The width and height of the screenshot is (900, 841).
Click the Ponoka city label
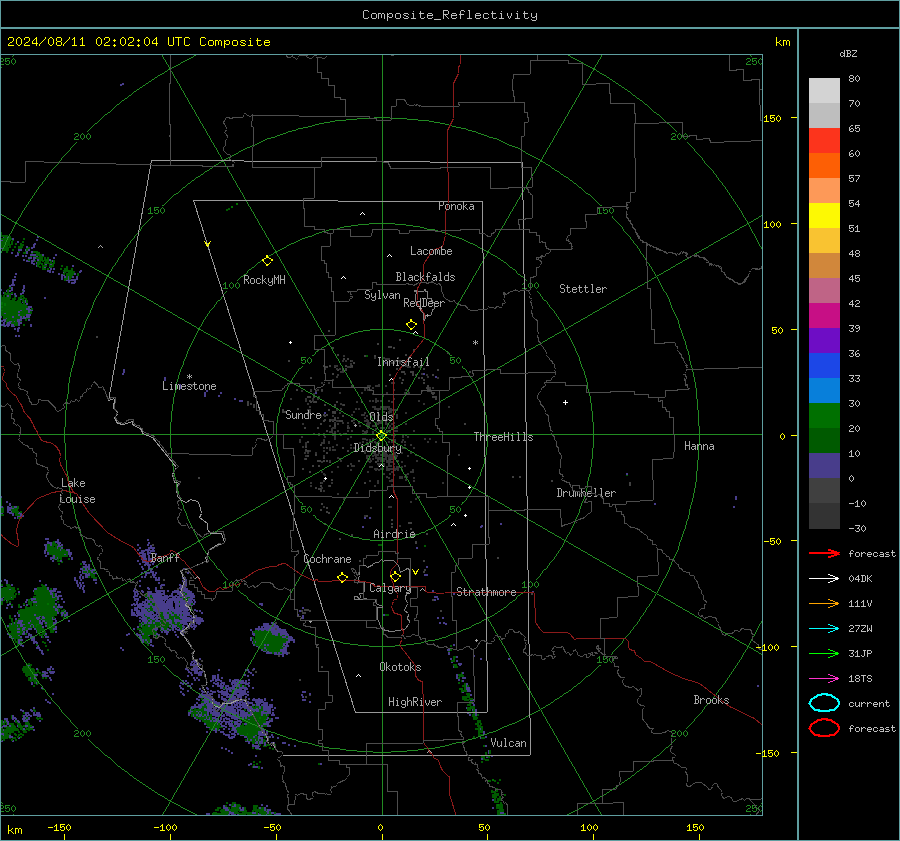click(x=456, y=206)
